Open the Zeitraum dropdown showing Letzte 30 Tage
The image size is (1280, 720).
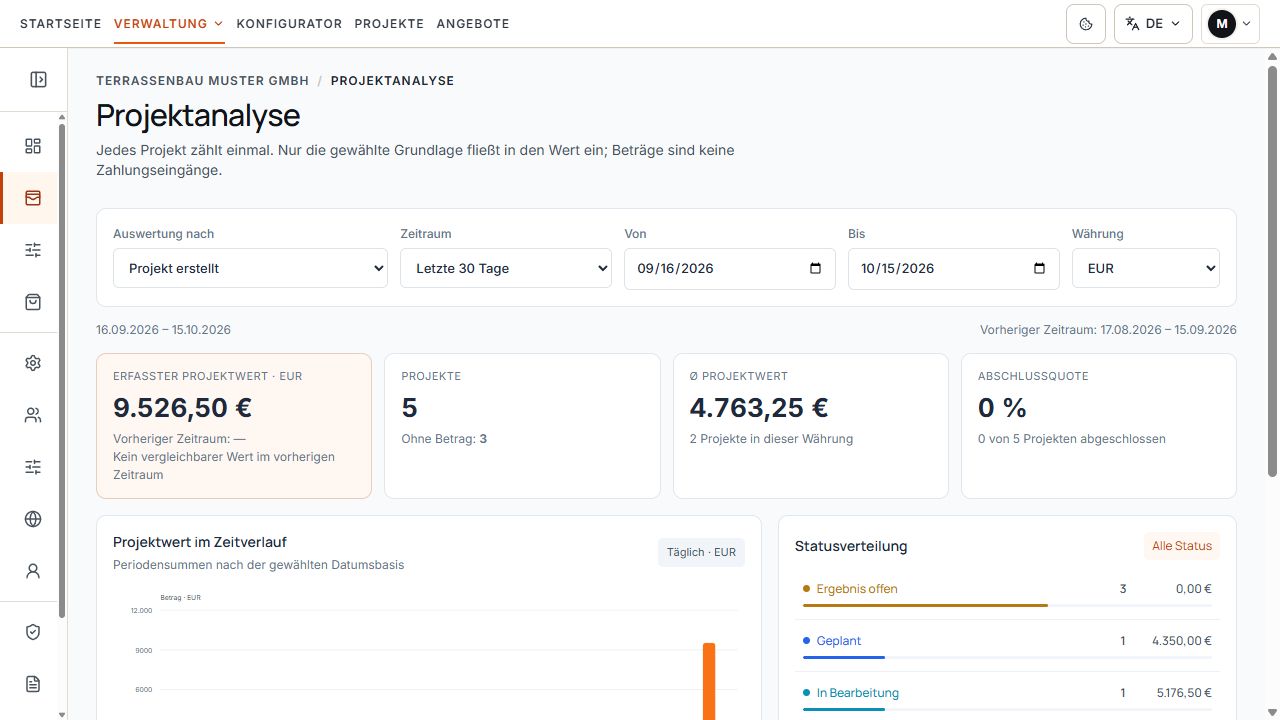click(506, 268)
